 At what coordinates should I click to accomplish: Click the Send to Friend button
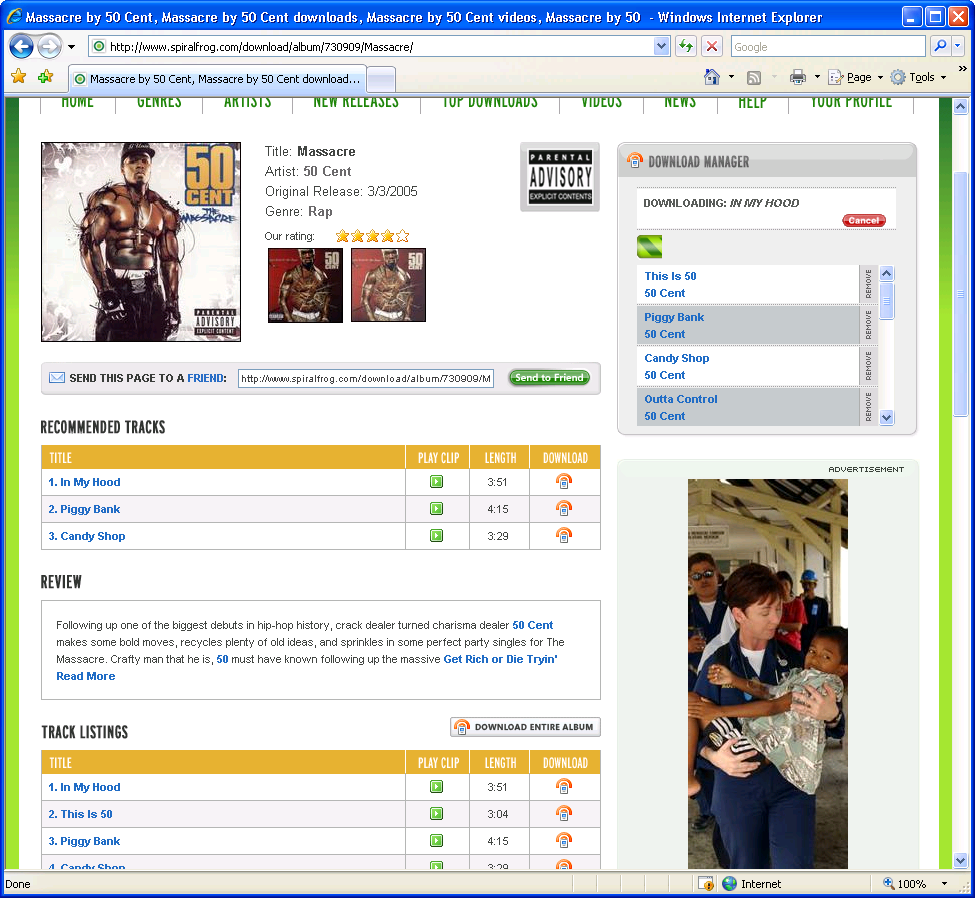tap(549, 377)
